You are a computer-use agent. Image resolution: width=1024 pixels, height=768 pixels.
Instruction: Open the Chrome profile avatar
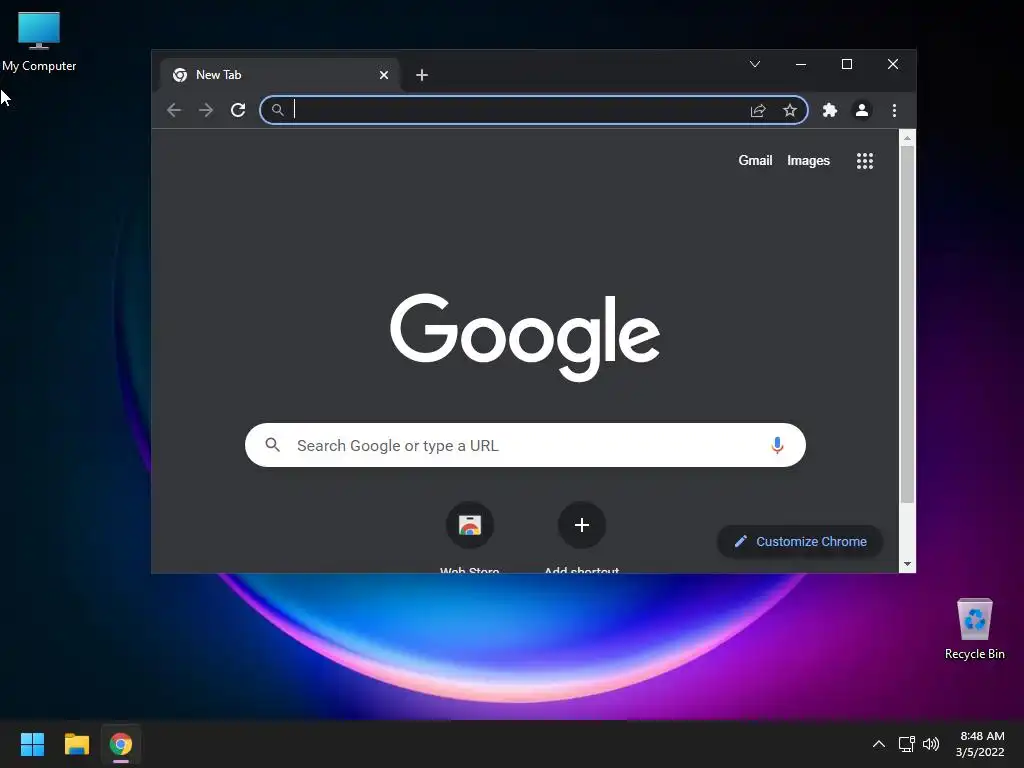[x=861, y=110]
